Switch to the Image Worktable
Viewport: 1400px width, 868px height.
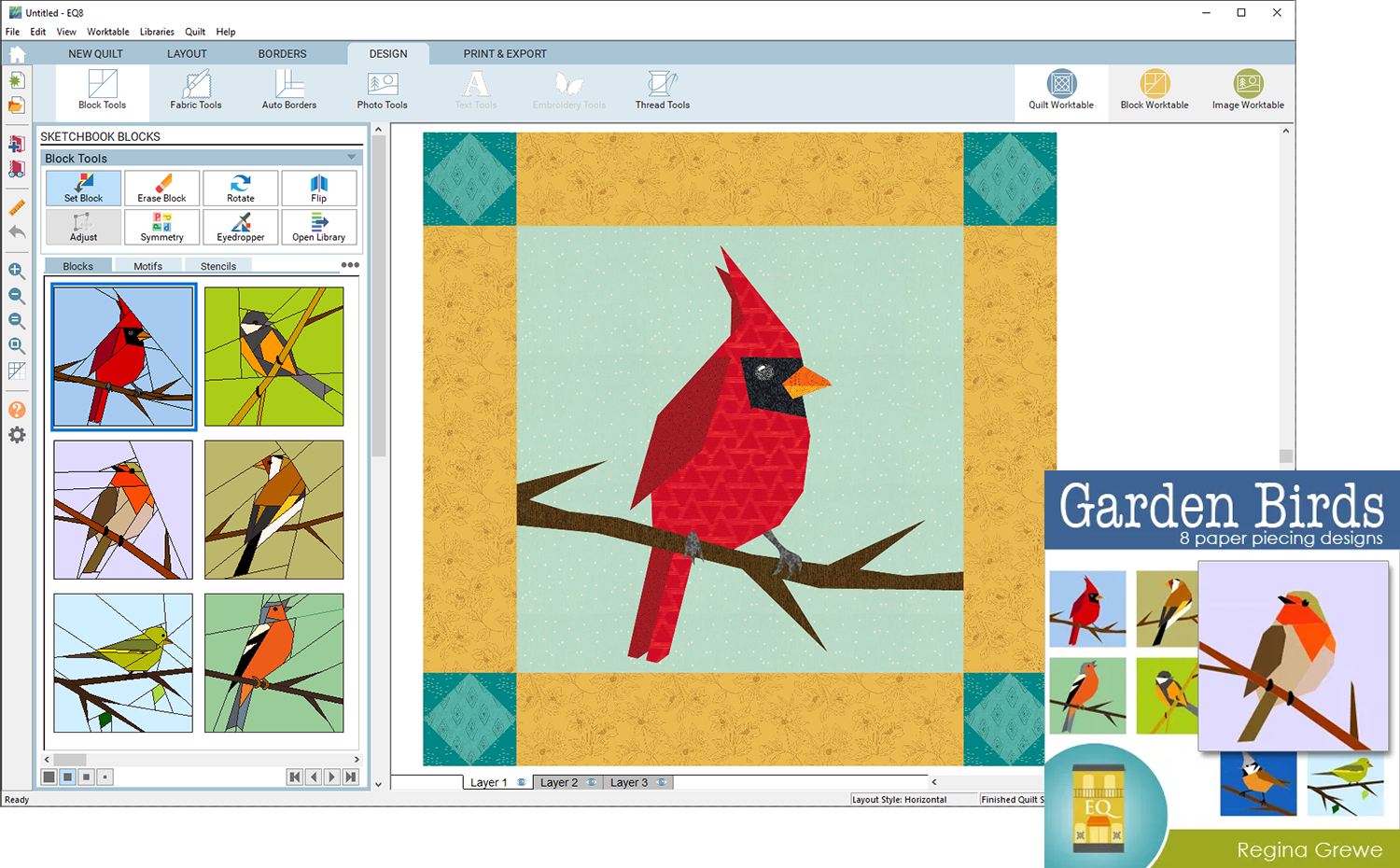click(x=1248, y=91)
